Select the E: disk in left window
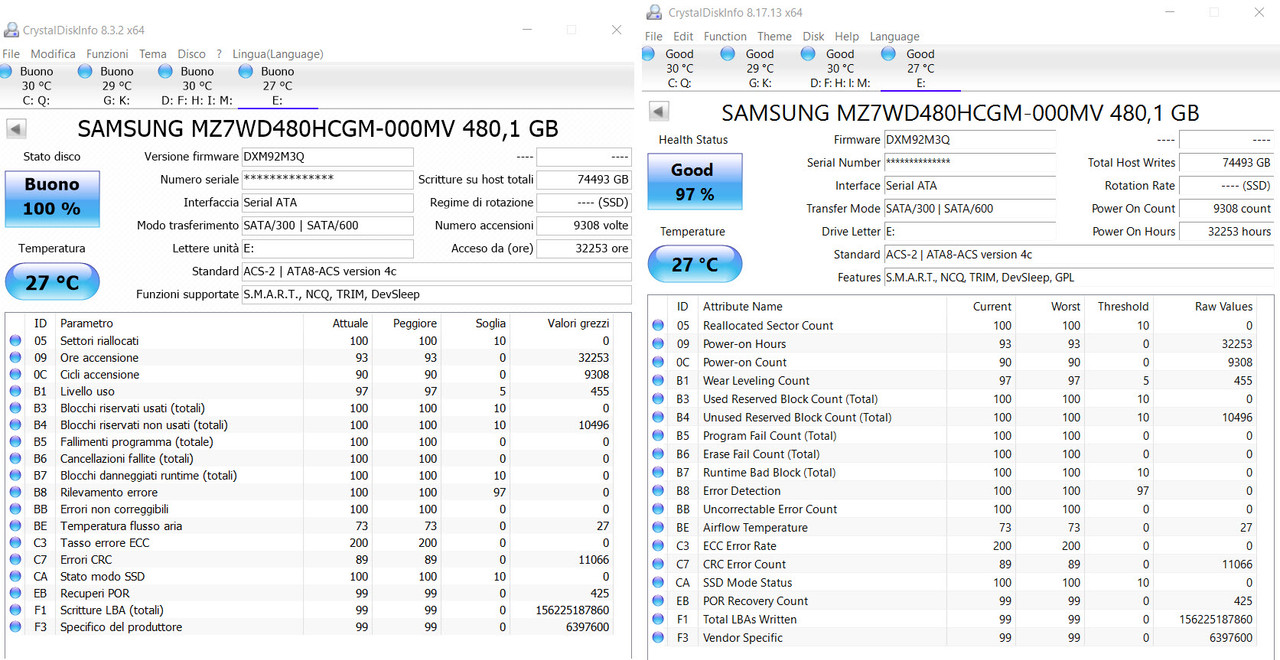 [x=277, y=85]
